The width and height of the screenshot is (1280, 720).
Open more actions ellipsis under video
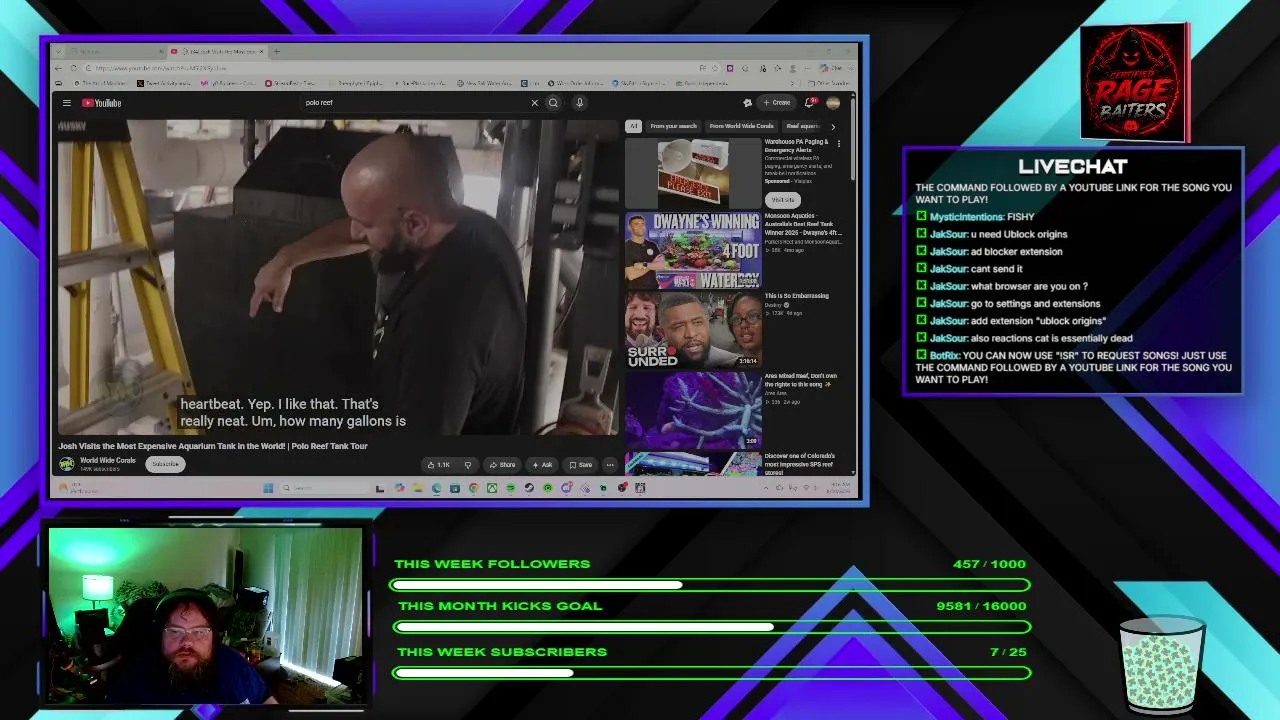point(610,465)
